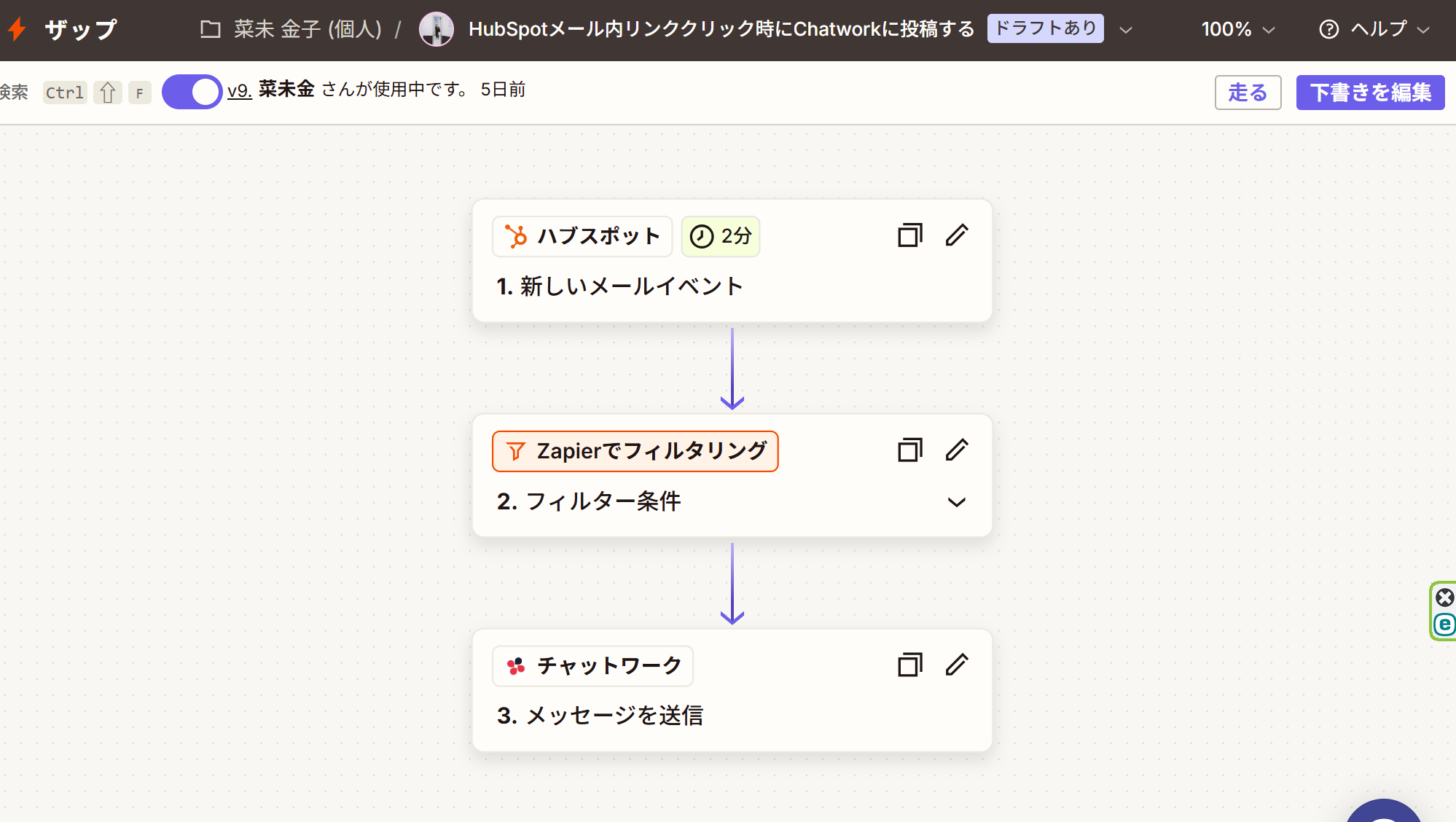The height and width of the screenshot is (822, 1456).
Task: Open the ザップ home link
Action: point(81,29)
